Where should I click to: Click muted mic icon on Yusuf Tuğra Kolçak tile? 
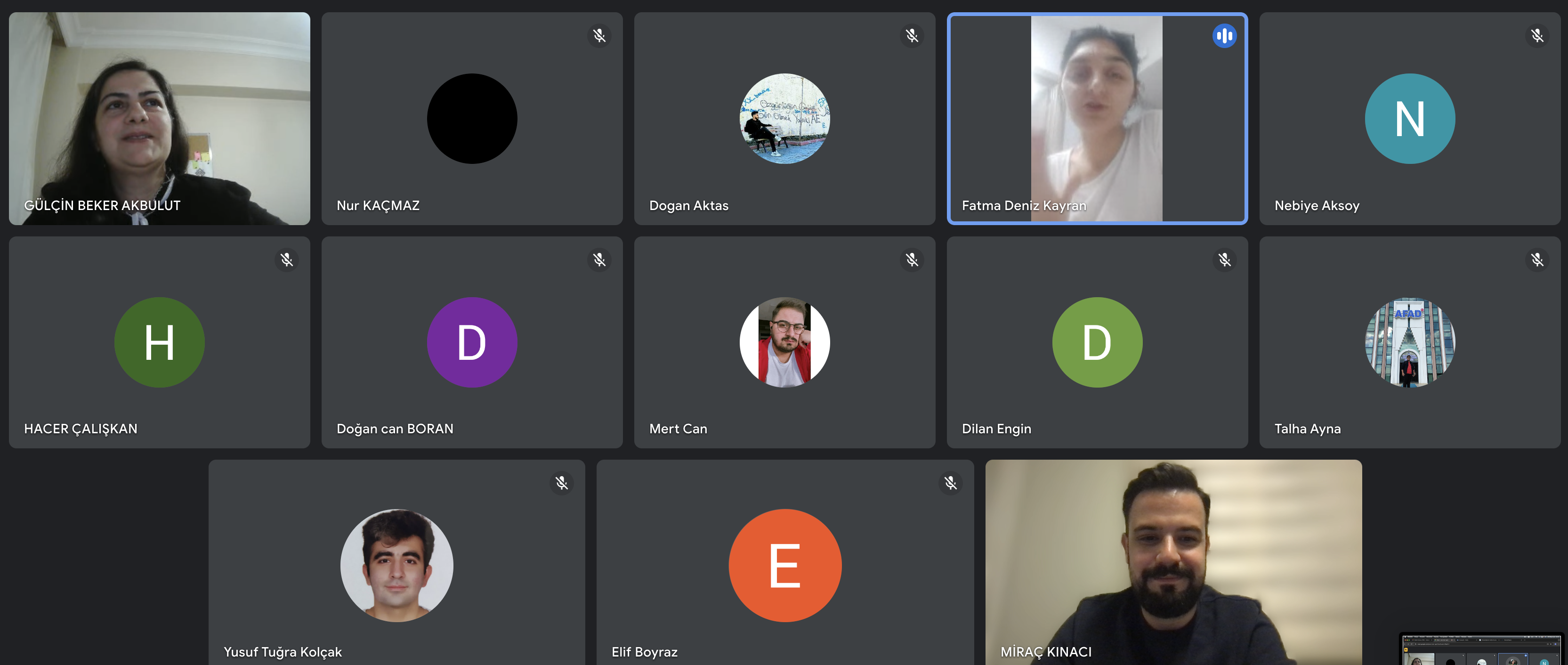[561, 484]
